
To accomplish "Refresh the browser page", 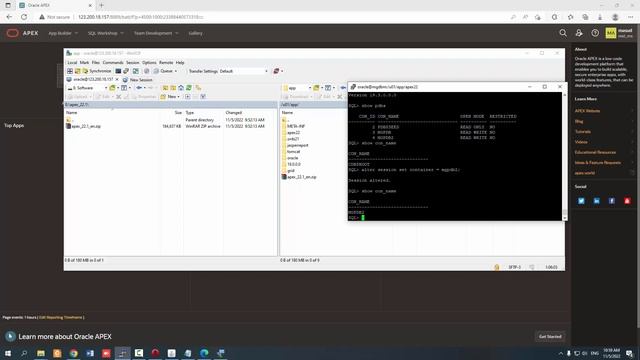I will click(x=24, y=17).
